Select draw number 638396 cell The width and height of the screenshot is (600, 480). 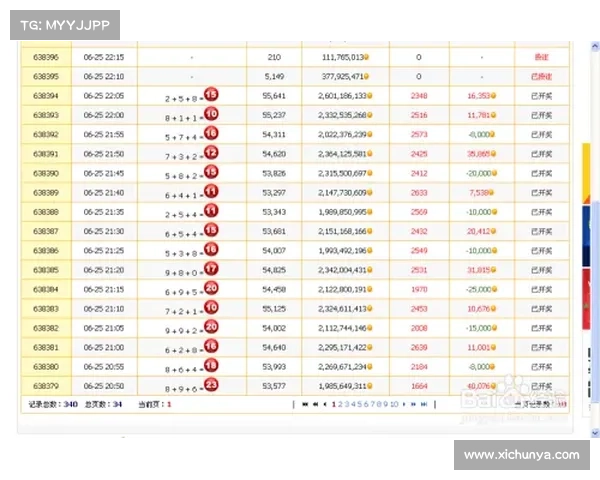(46, 57)
